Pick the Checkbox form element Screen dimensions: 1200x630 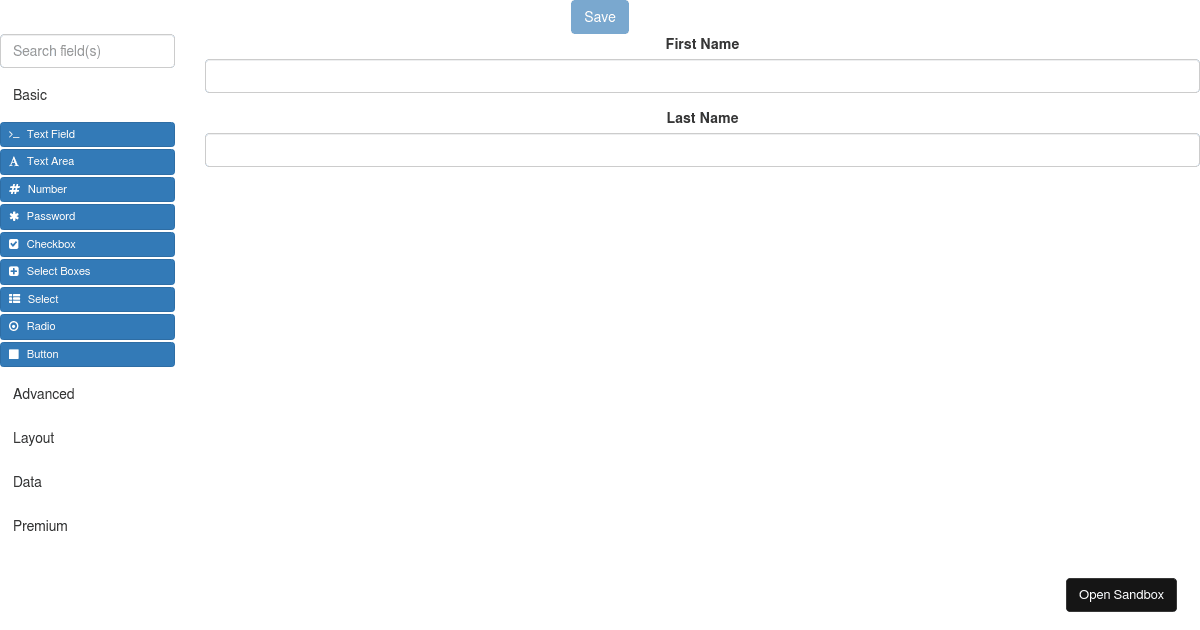click(x=87, y=244)
